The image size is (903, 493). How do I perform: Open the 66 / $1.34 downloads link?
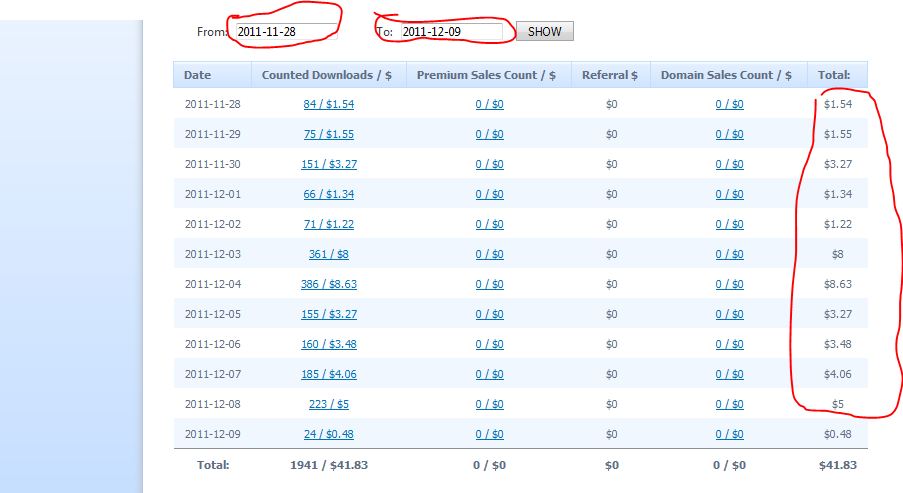click(328, 194)
